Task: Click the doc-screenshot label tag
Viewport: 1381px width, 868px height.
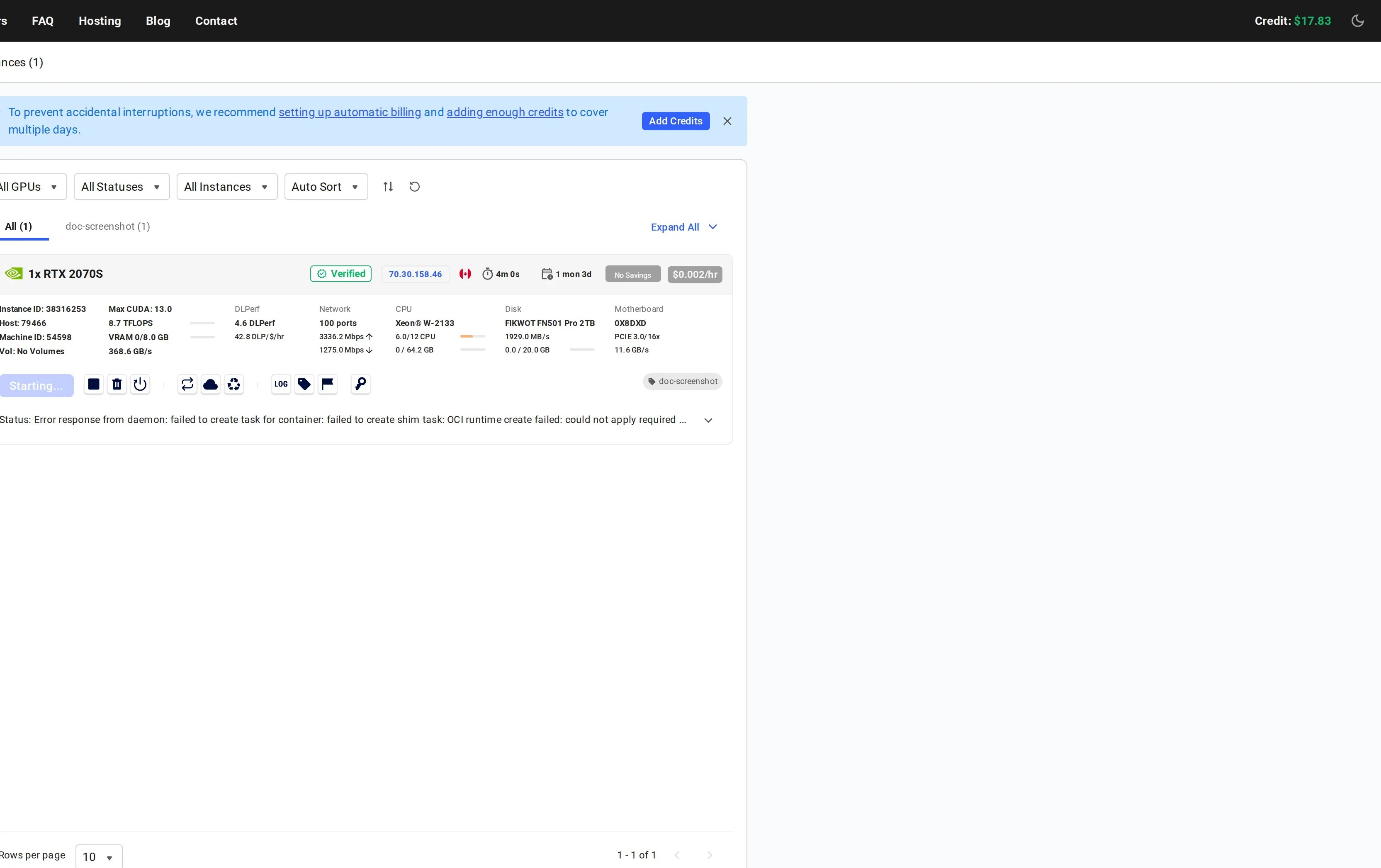Action: [683, 382]
